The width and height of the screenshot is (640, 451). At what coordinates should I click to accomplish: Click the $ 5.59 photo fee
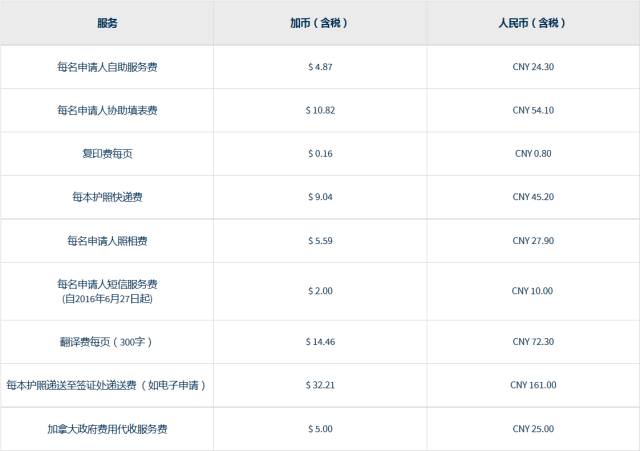319,241
